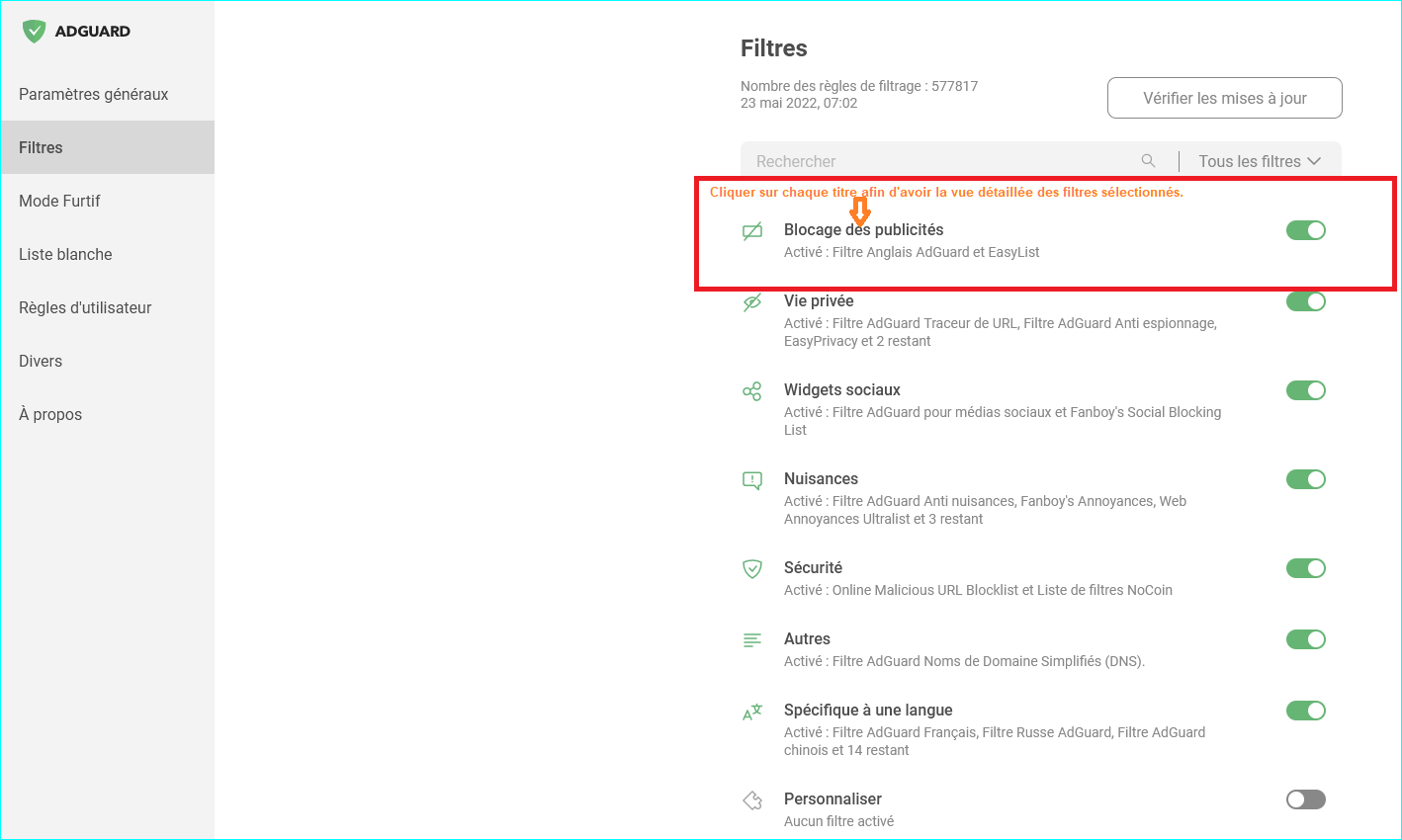Image resolution: width=1402 pixels, height=840 pixels.
Task: Click the Spécifique à une langue translate icon
Action: (x=752, y=712)
